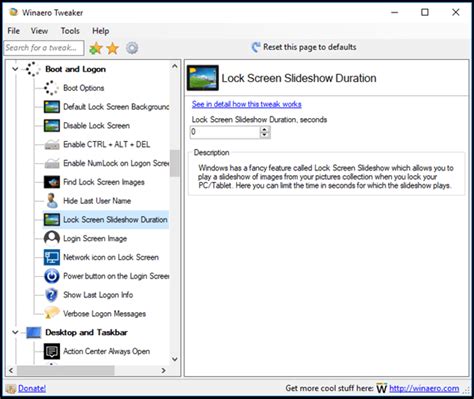Image resolution: width=474 pixels, height=399 pixels.
Task: Click the Reset page refresh arrow icon
Action: click(256, 47)
